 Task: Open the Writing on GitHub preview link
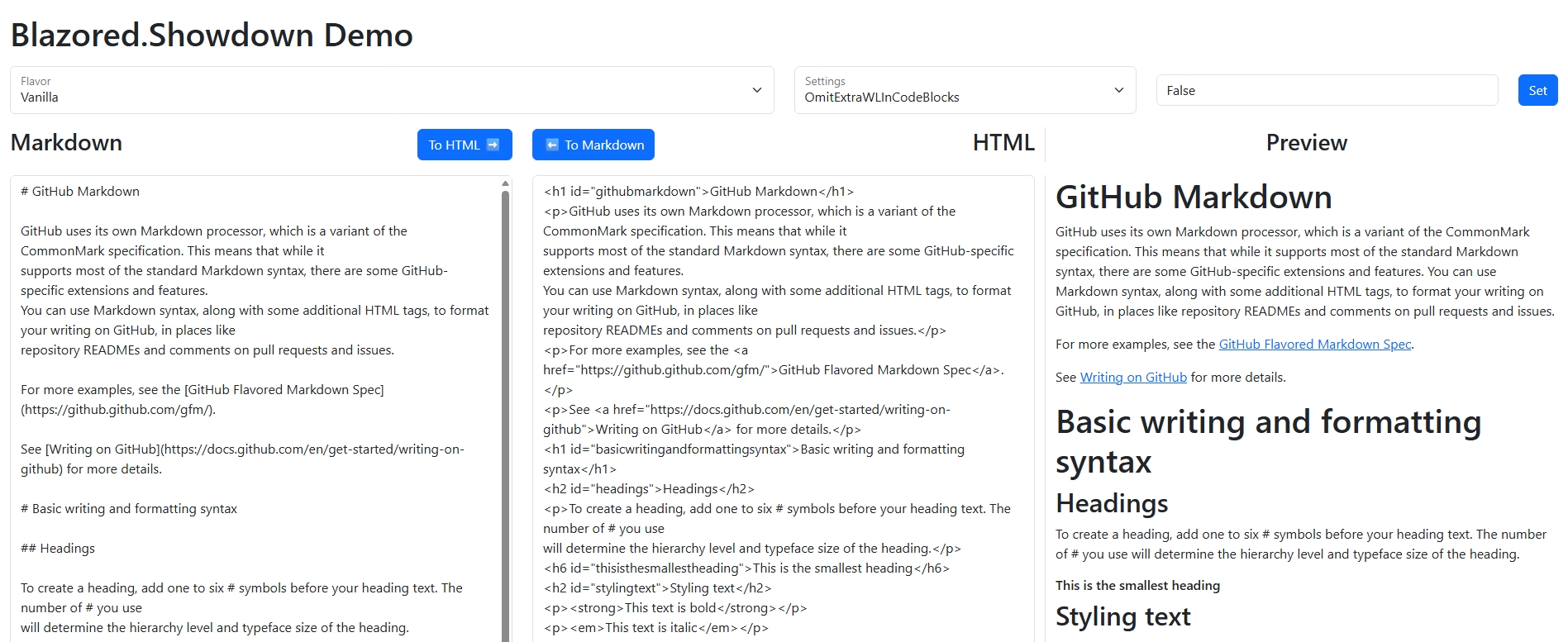(1133, 377)
